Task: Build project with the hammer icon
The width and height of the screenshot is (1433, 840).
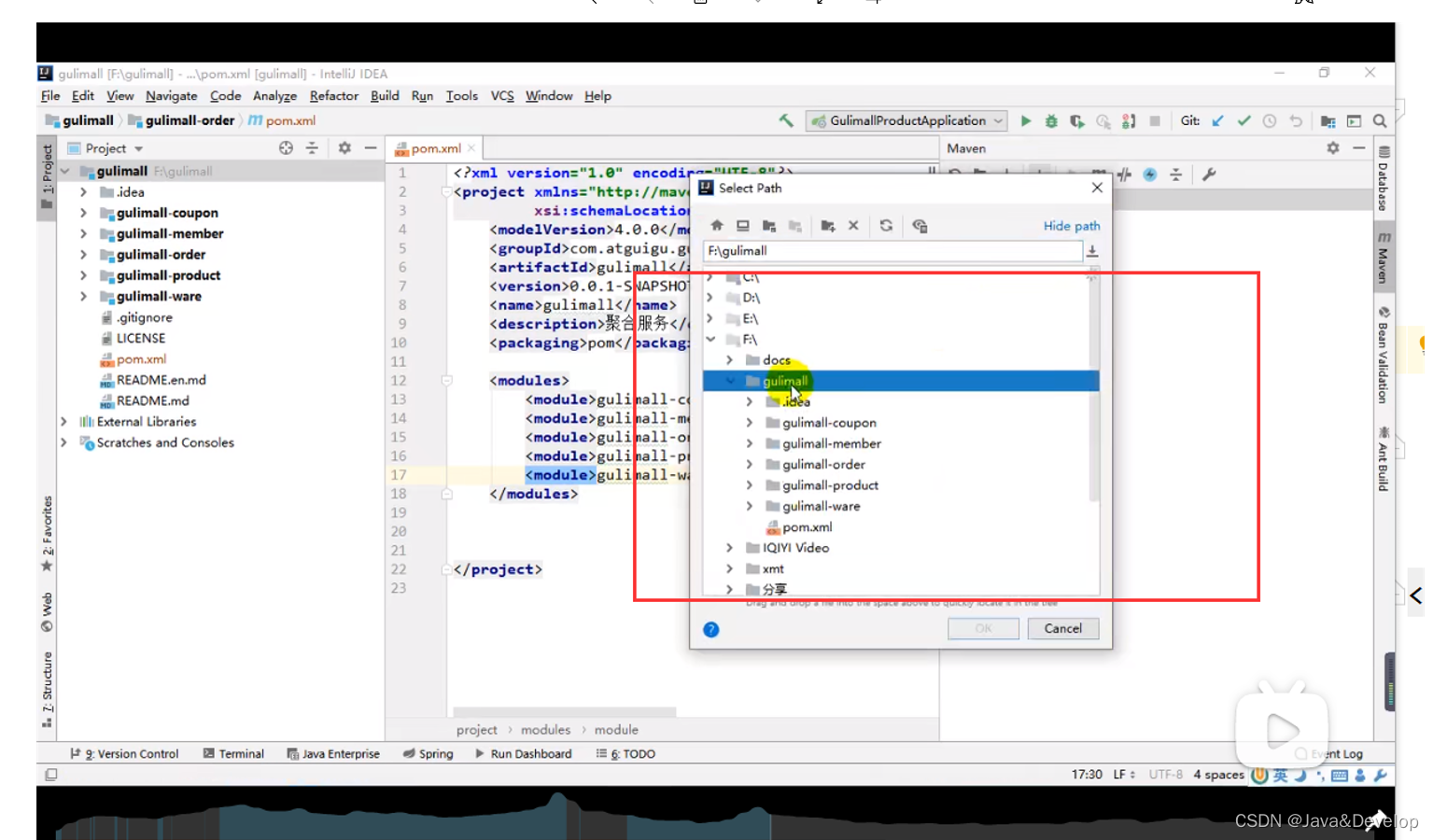Action: pos(786,120)
